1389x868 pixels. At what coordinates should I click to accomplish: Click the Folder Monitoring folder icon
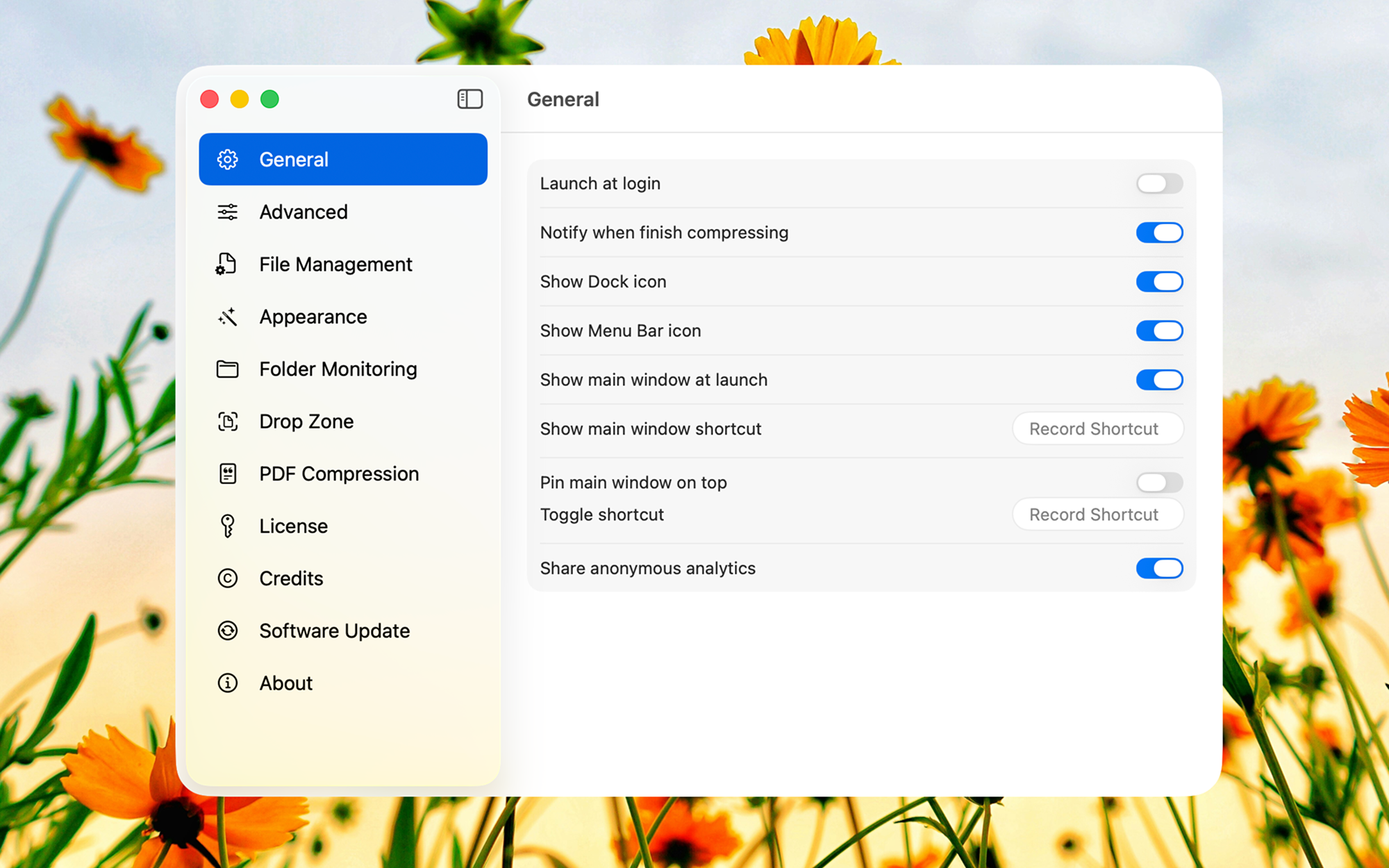pos(227,369)
